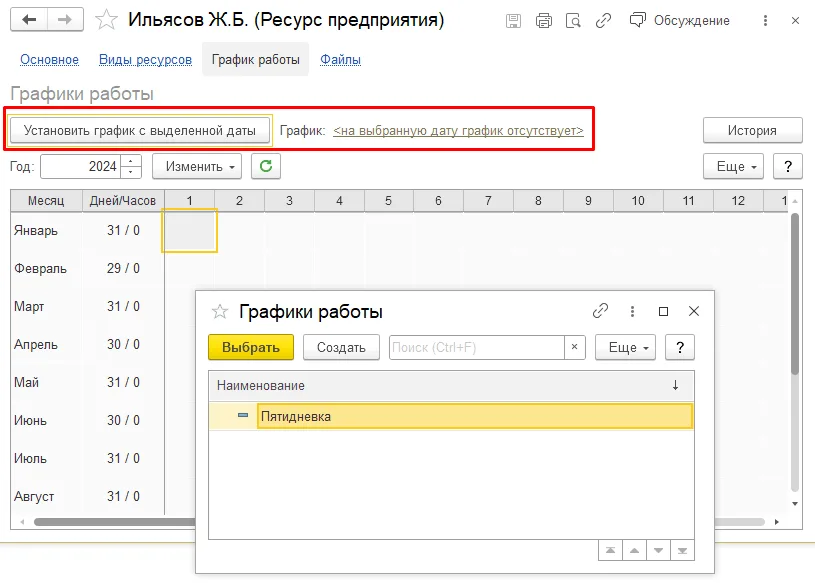Image resolution: width=815 pixels, height=583 pixels.
Task: Clear the search field with the x
Action: 574,347
